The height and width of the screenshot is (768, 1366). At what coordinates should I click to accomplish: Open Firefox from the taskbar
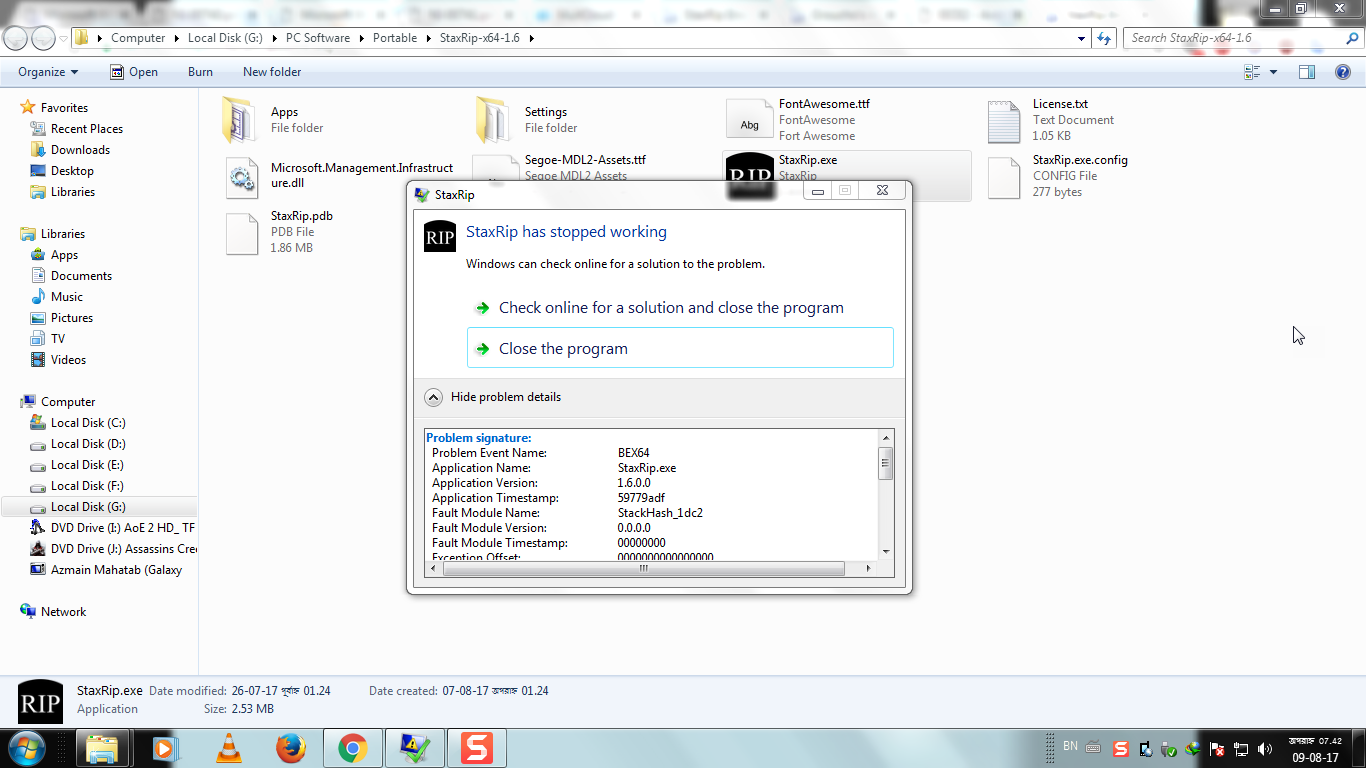(291, 748)
